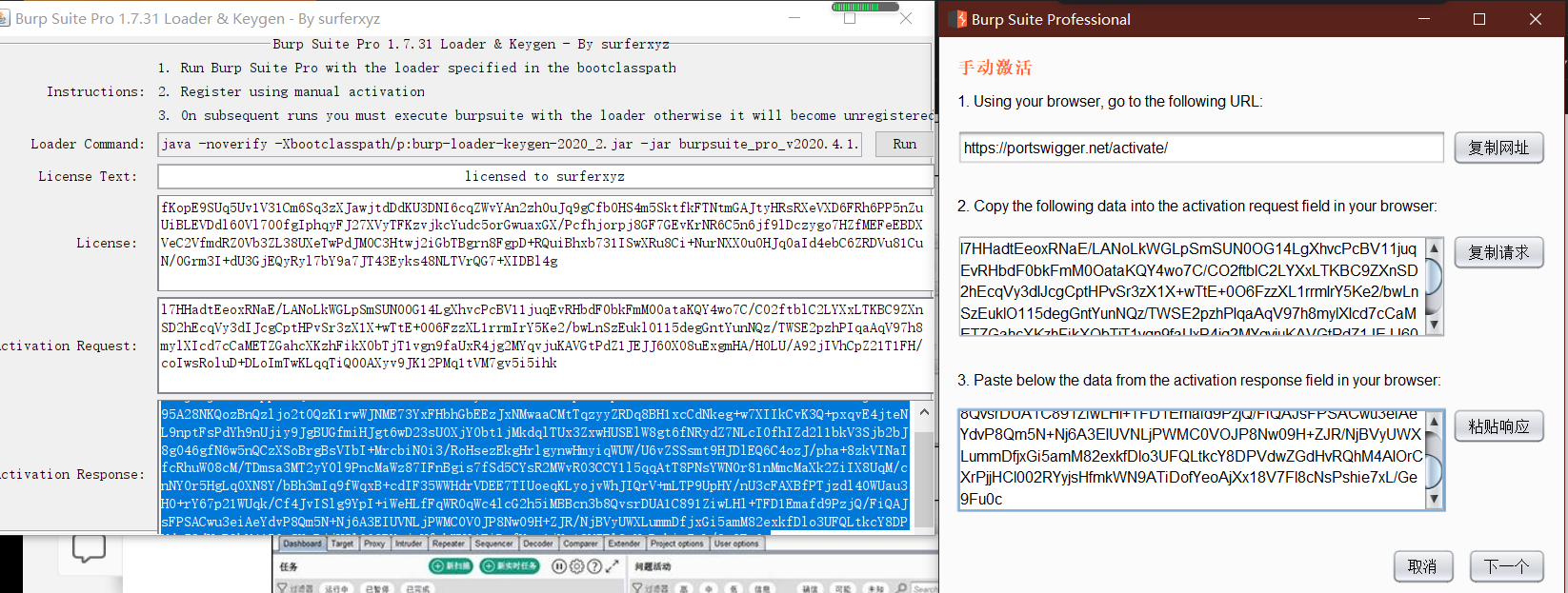
Task: Click the pause tasks icon
Action: [x=559, y=566]
